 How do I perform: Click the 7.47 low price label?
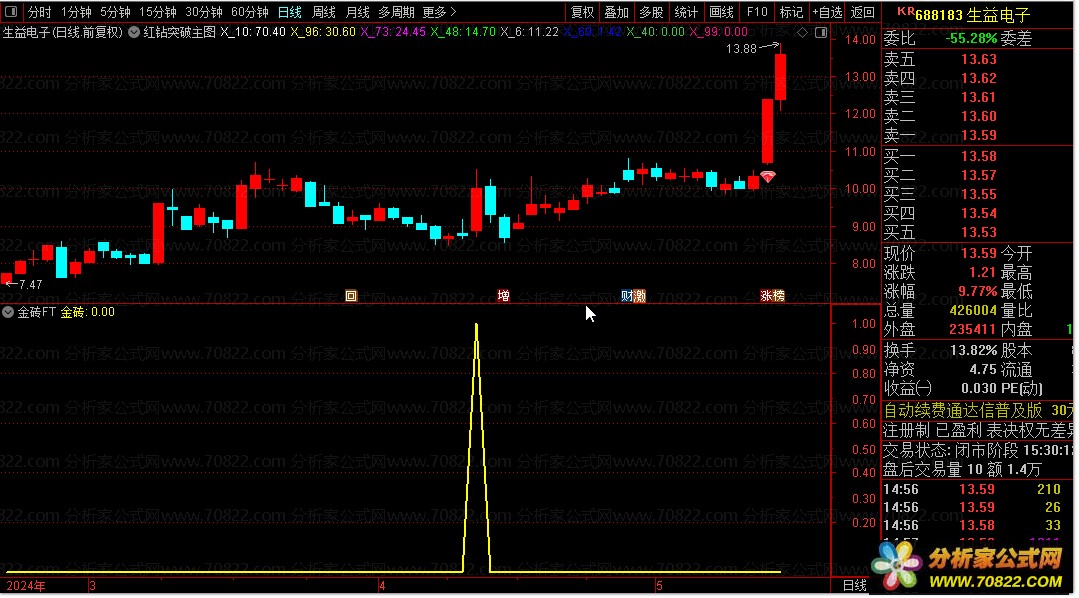pyautogui.click(x=31, y=284)
